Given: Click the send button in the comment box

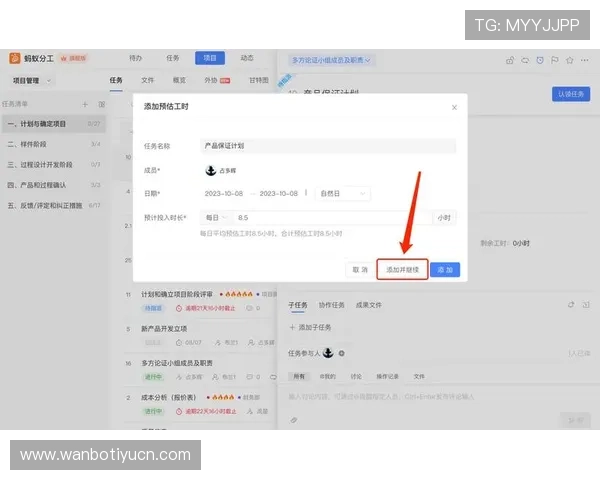Looking at the screenshot, I should pos(576,420).
